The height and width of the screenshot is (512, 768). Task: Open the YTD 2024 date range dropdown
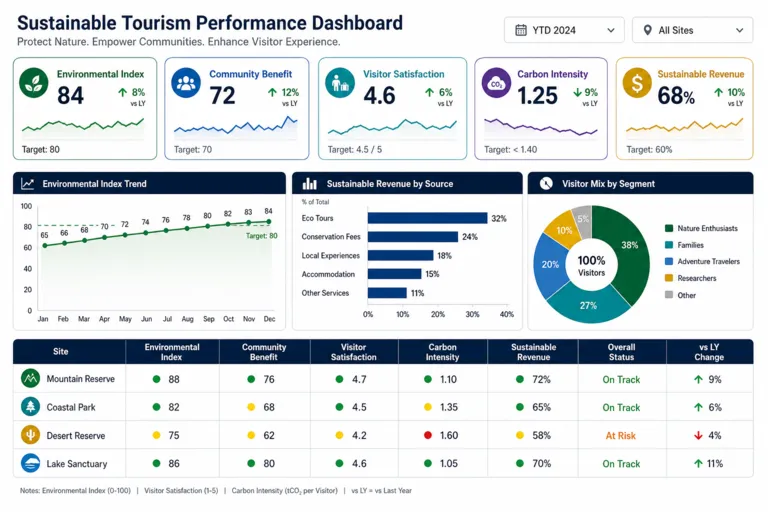[564, 30]
